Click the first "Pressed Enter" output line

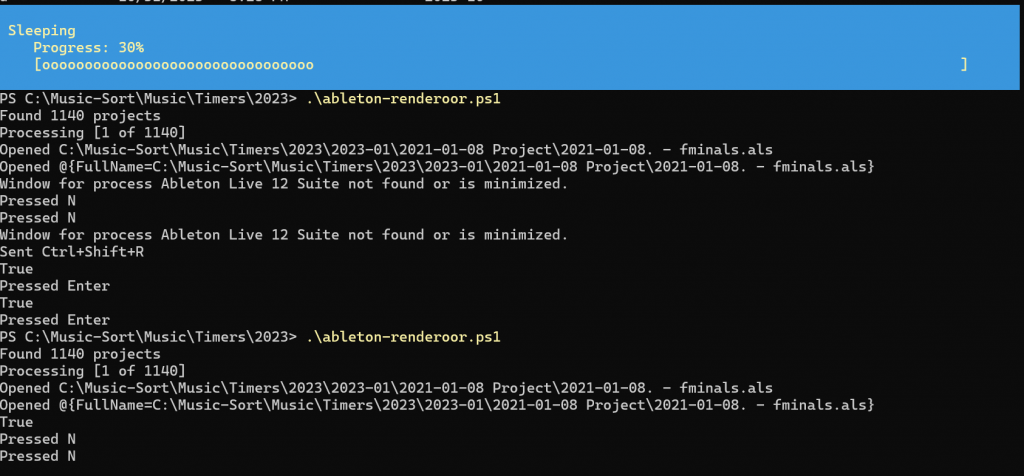click(x=55, y=286)
